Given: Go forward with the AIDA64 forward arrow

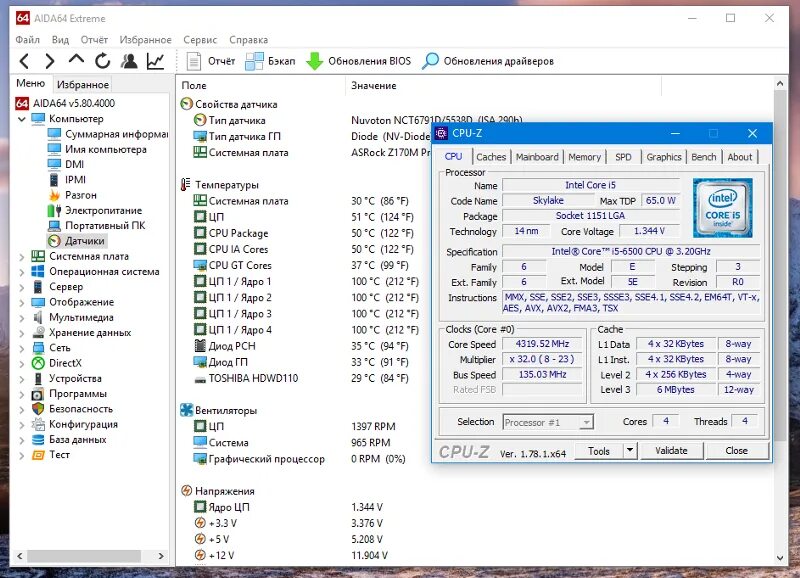Looking at the screenshot, I should click(x=49, y=61).
